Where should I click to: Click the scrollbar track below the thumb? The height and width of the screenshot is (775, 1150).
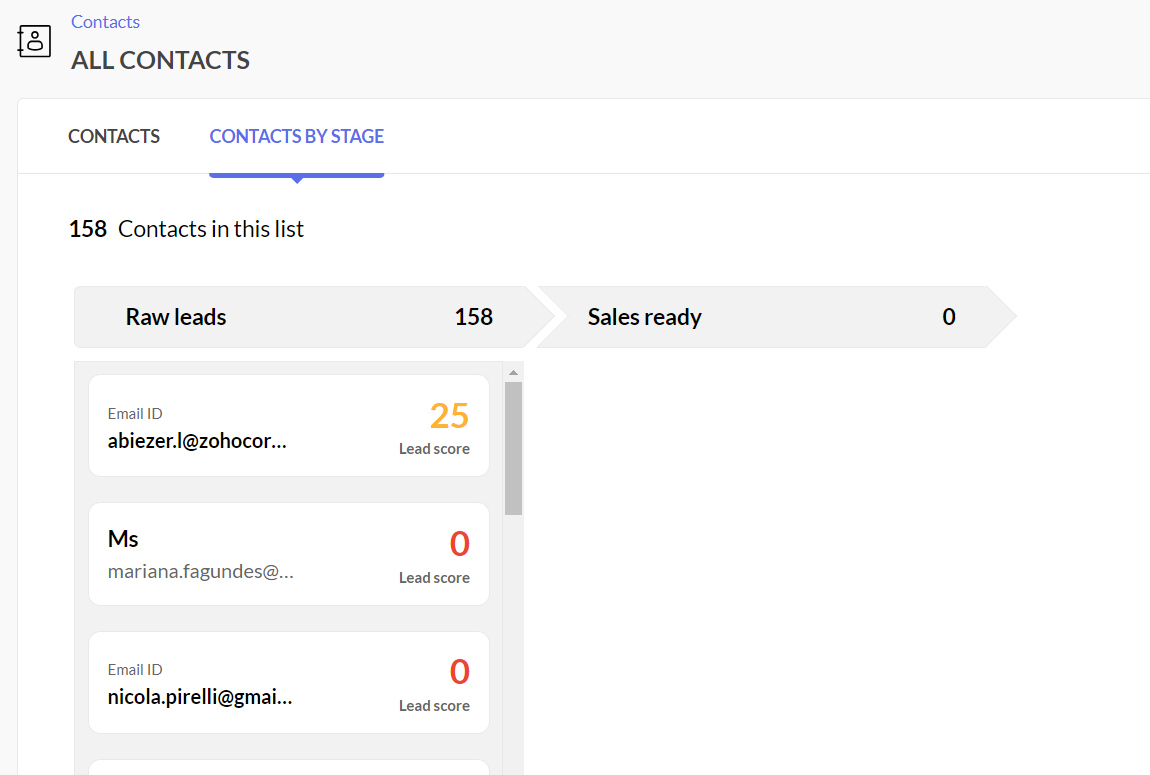(513, 640)
